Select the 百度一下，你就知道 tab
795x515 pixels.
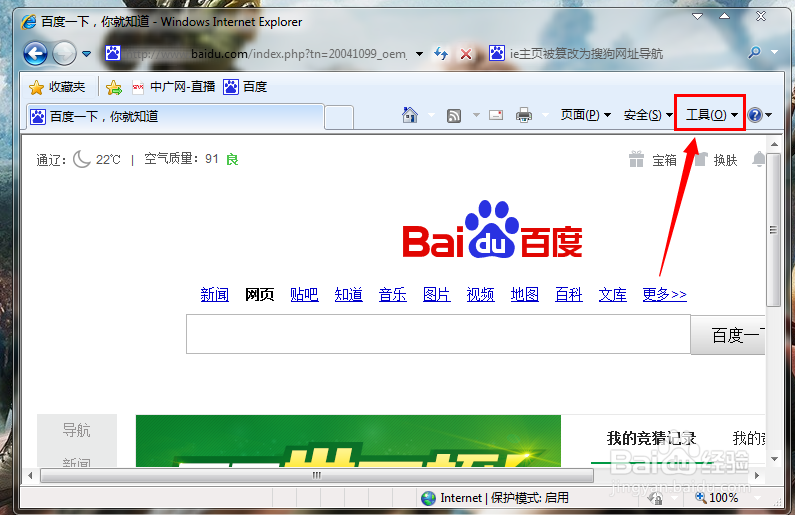(175, 117)
